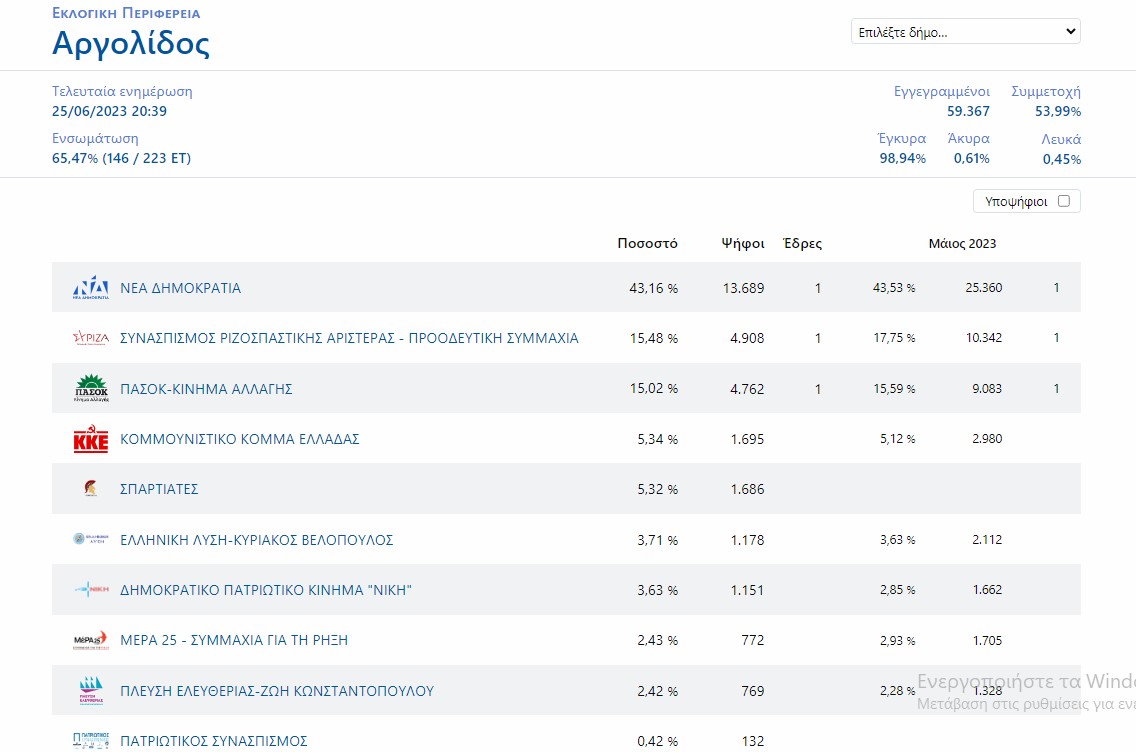Click the Μάιος 2023 column header
1136x752 pixels.
pyautogui.click(x=962, y=244)
